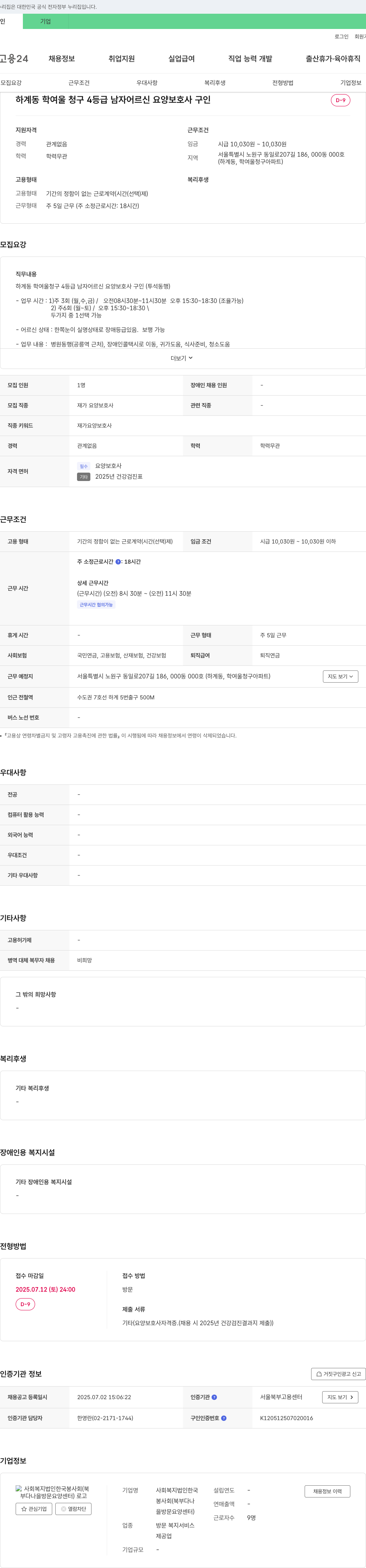Jump to 복리후생 section tab
Image resolution: width=366 pixels, height=1568 pixels.
click(x=215, y=83)
